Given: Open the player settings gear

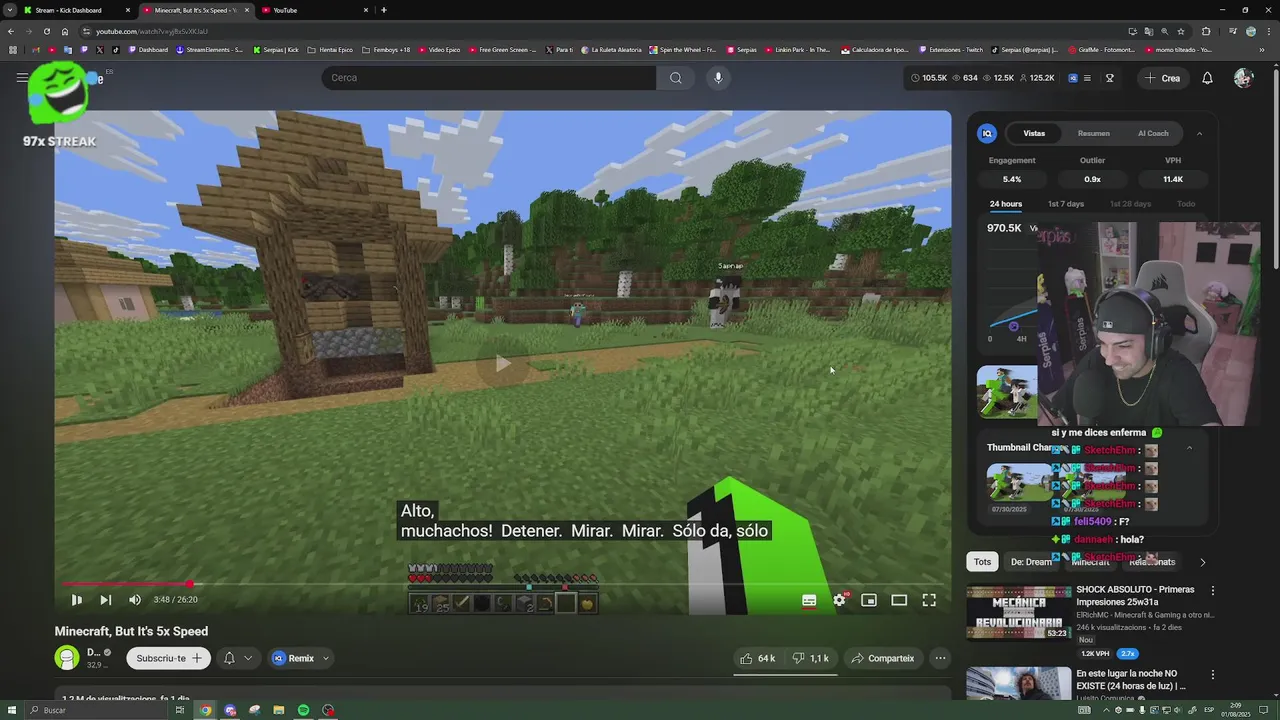Looking at the screenshot, I should pos(839,600).
